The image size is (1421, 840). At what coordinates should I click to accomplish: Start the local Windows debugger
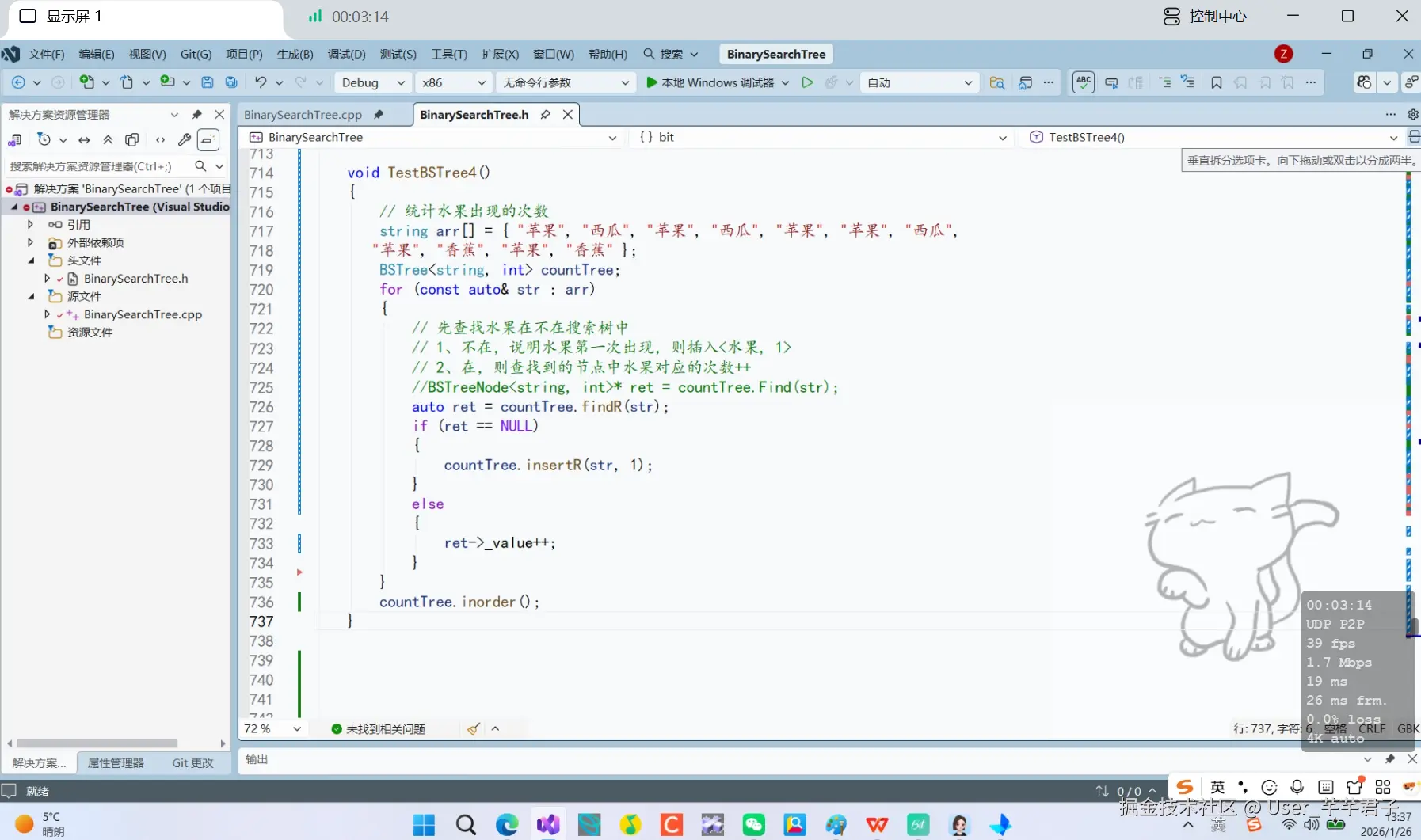click(710, 82)
